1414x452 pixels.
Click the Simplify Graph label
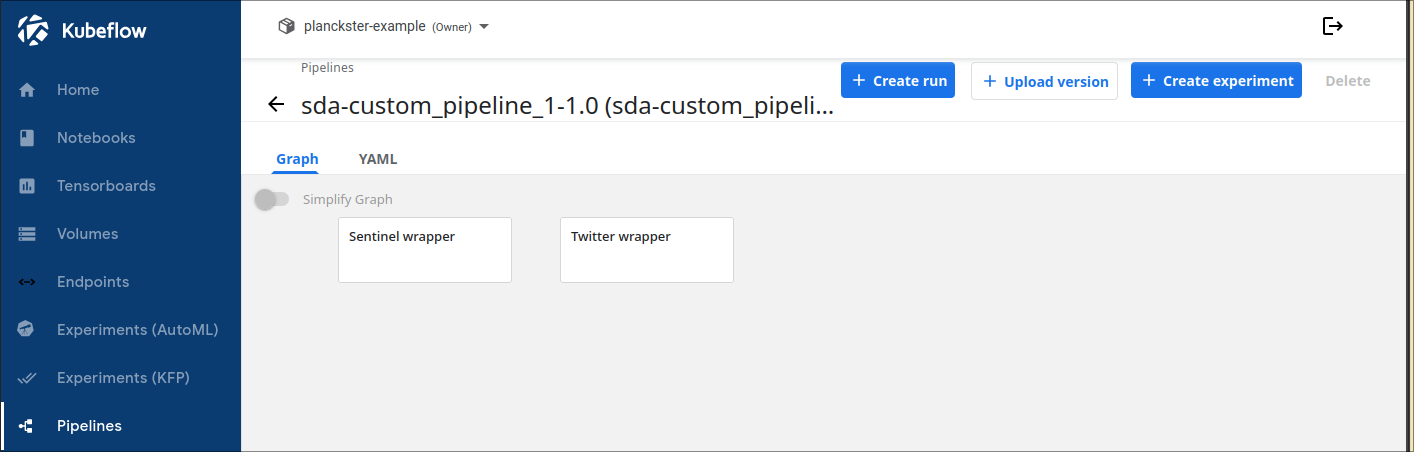[x=348, y=200]
